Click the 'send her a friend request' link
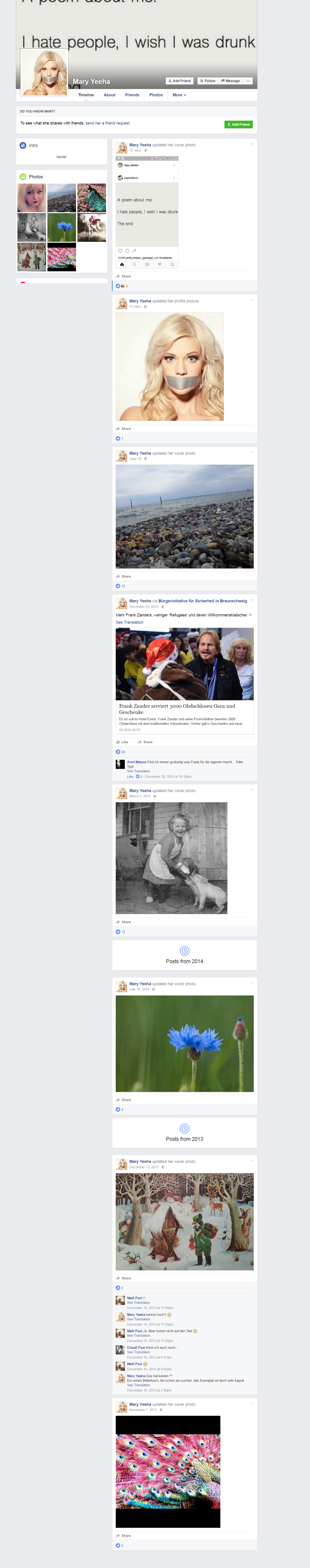Viewport: 310px width, 1568px height. (108, 123)
